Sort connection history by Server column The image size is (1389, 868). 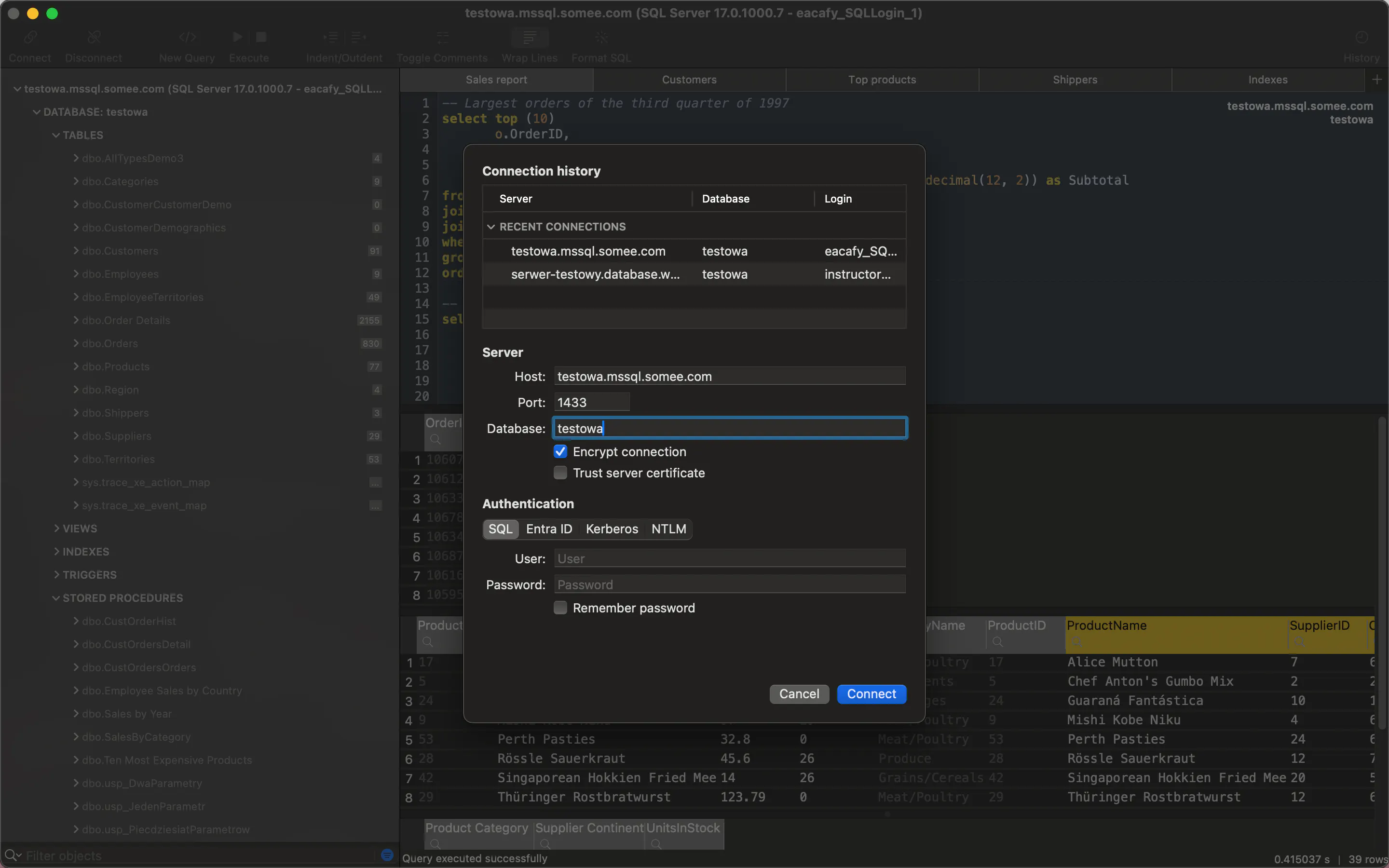coord(588,199)
